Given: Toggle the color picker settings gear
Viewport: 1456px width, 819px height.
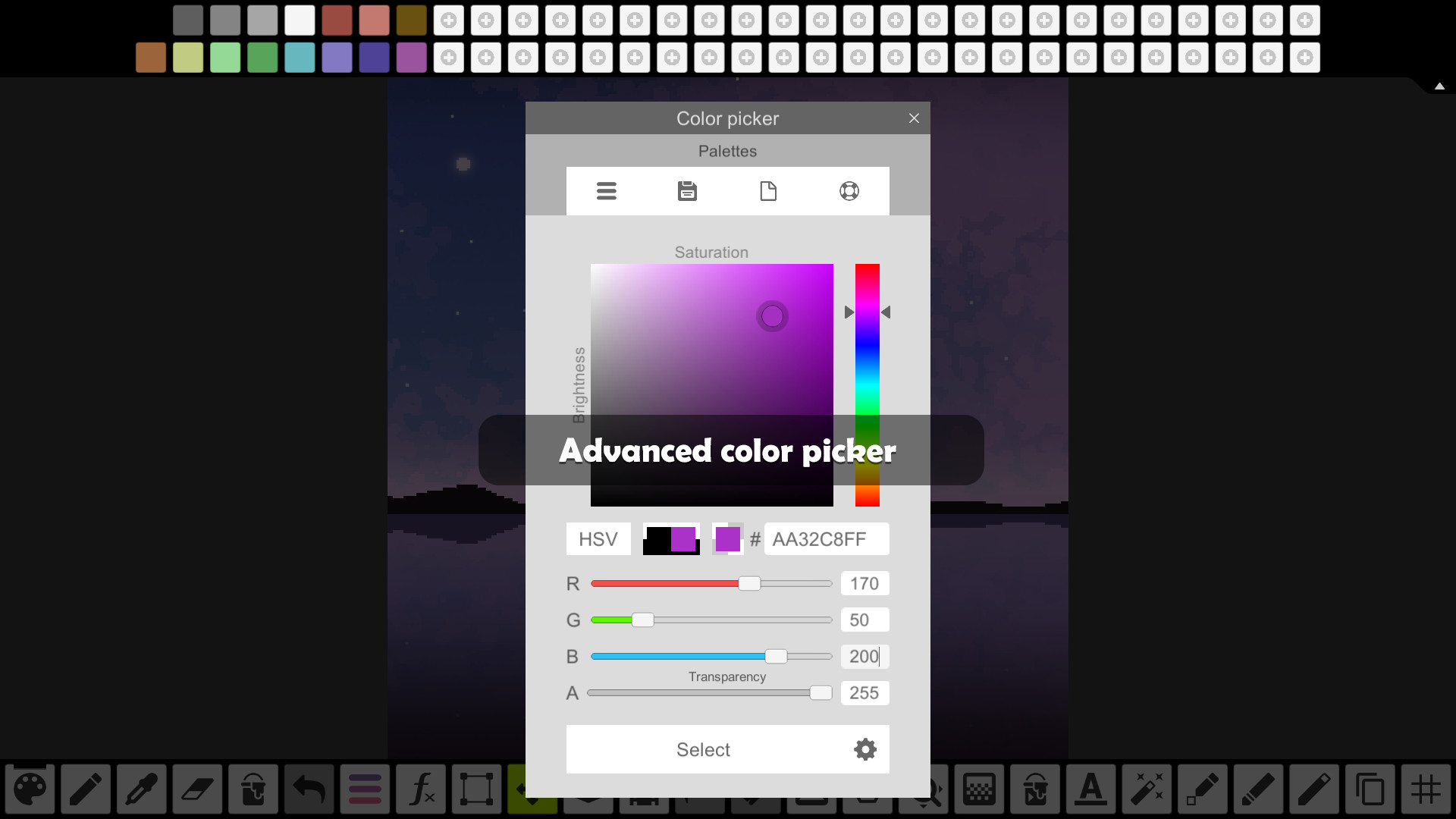Looking at the screenshot, I should (865, 749).
